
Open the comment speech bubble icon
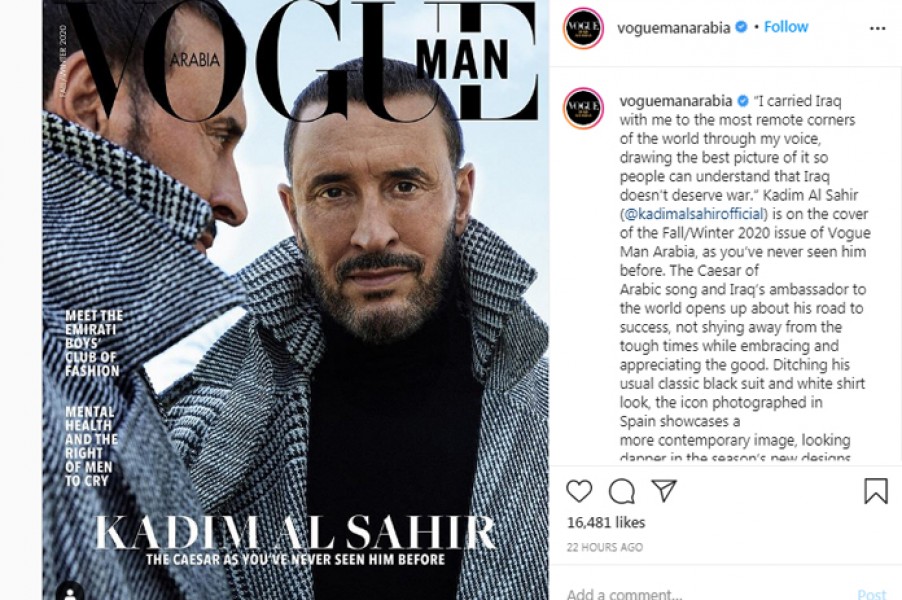[621, 491]
